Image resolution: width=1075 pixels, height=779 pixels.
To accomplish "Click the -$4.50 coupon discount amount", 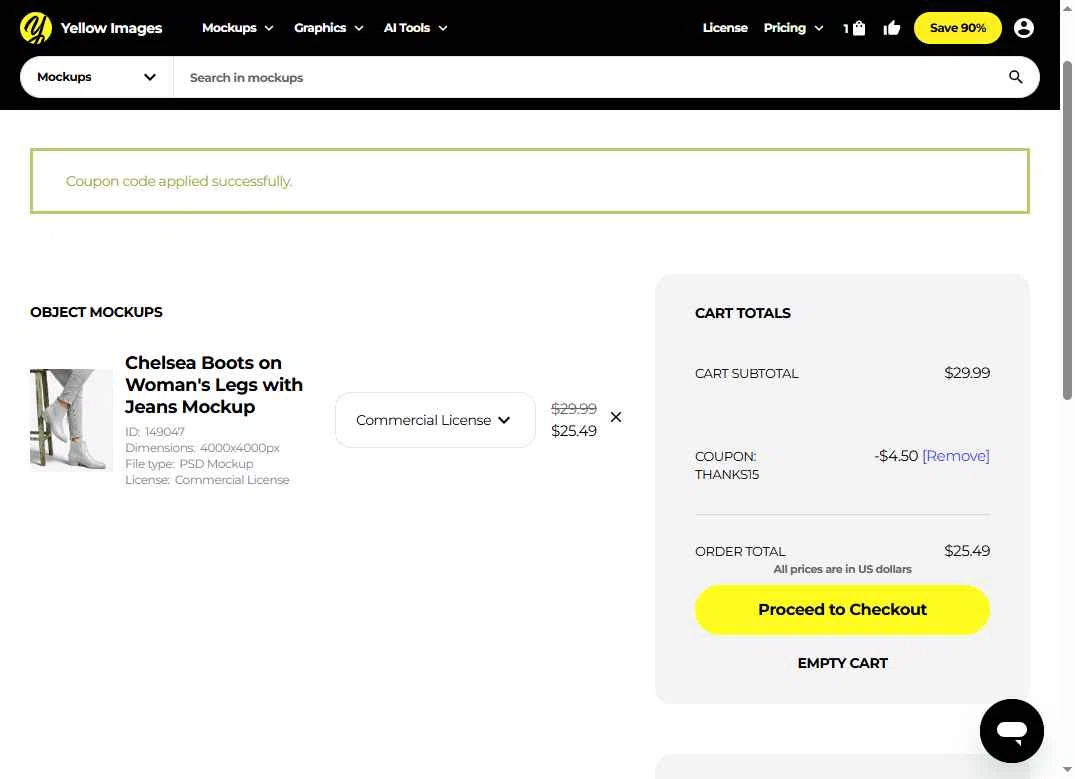I will click(896, 456).
